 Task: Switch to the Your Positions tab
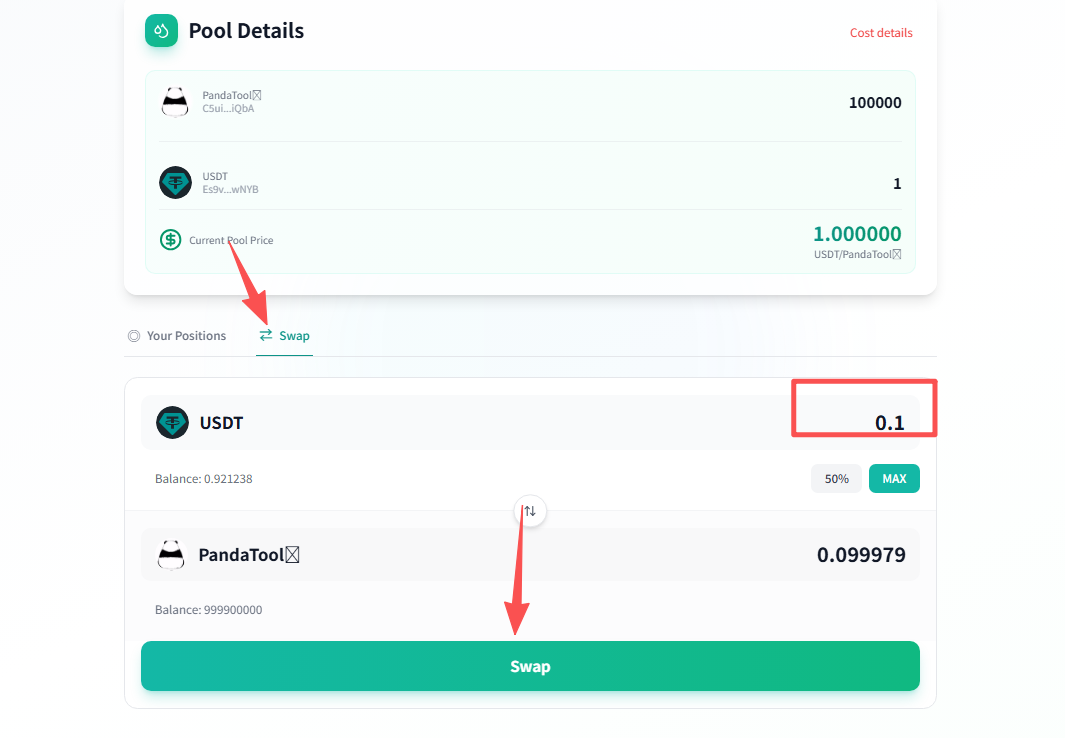(177, 336)
